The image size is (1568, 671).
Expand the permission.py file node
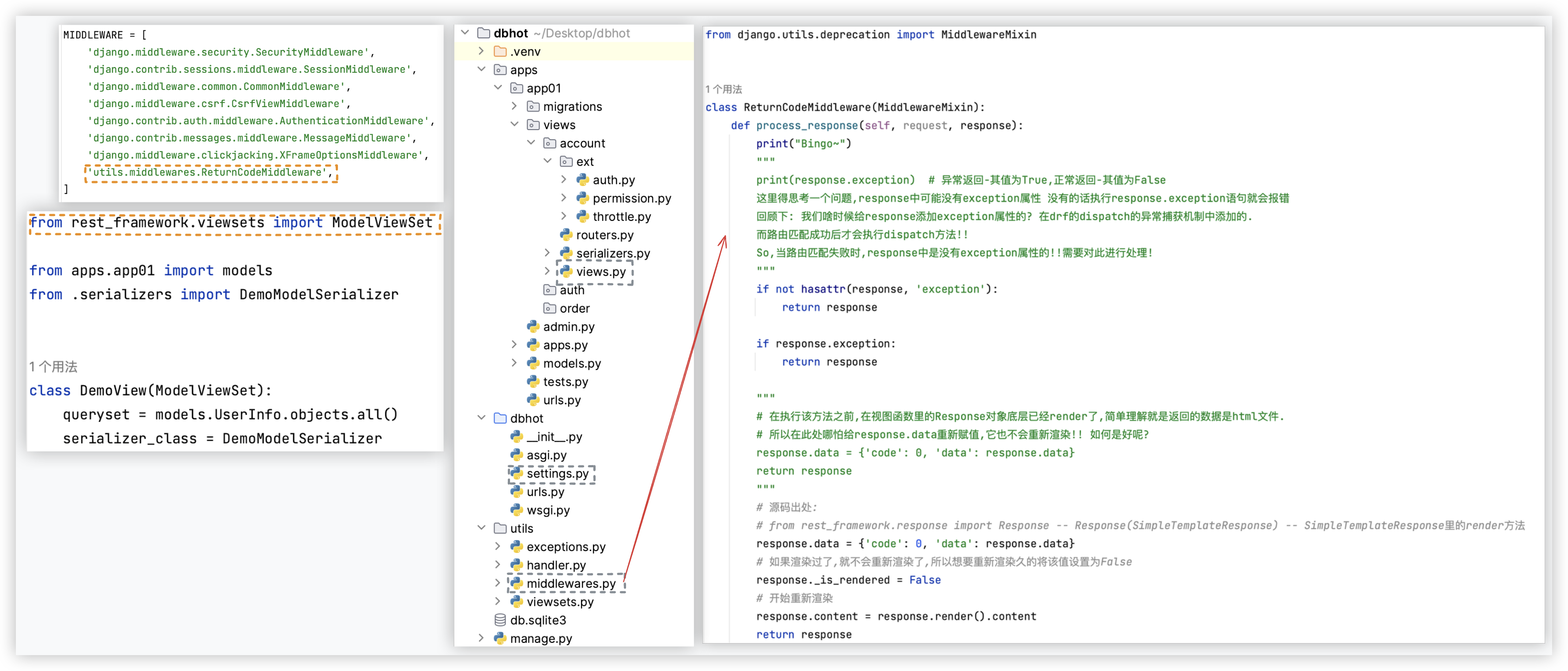coord(564,198)
